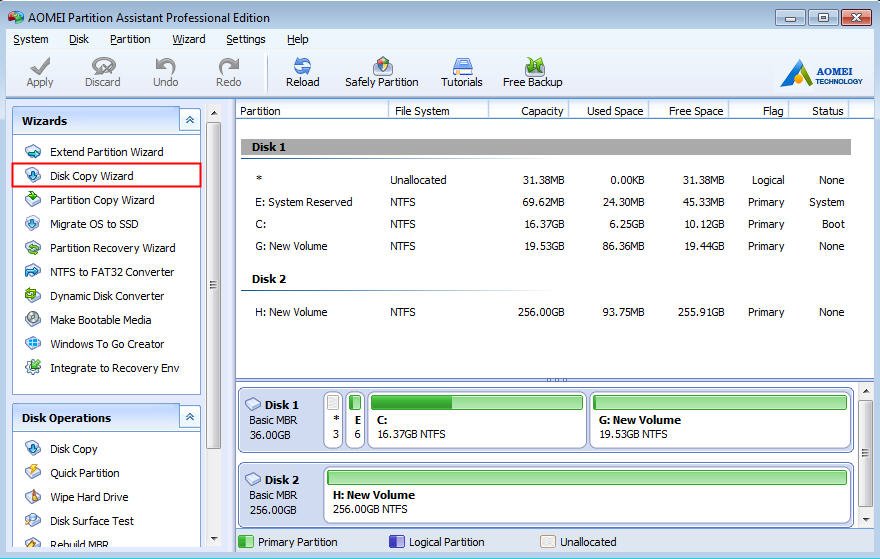Viewport: 880px width, 559px height.
Task: Click the Redo arrow icon
Action: (228, 66)
